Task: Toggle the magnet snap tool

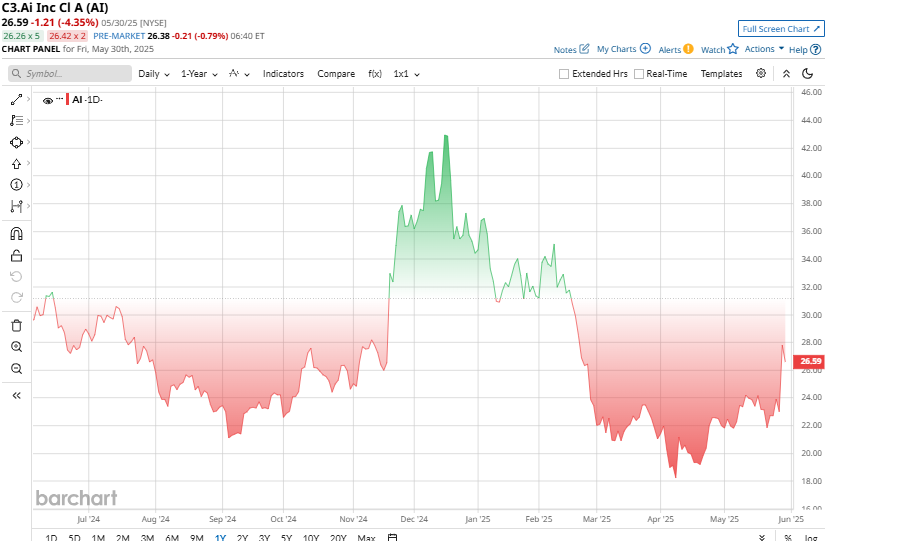Action: point(16,234)
